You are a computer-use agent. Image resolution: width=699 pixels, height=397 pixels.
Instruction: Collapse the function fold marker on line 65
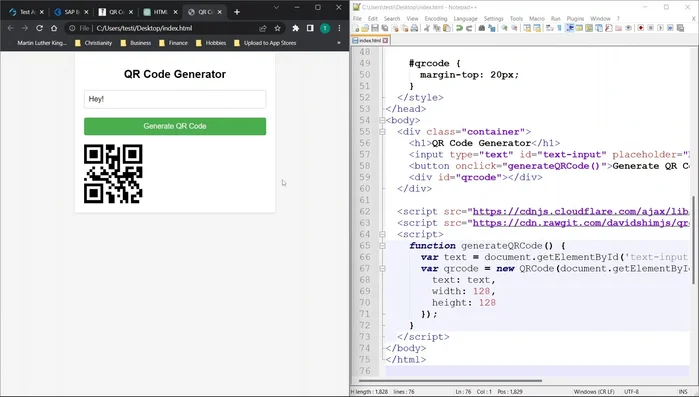(x=382, y=246)
